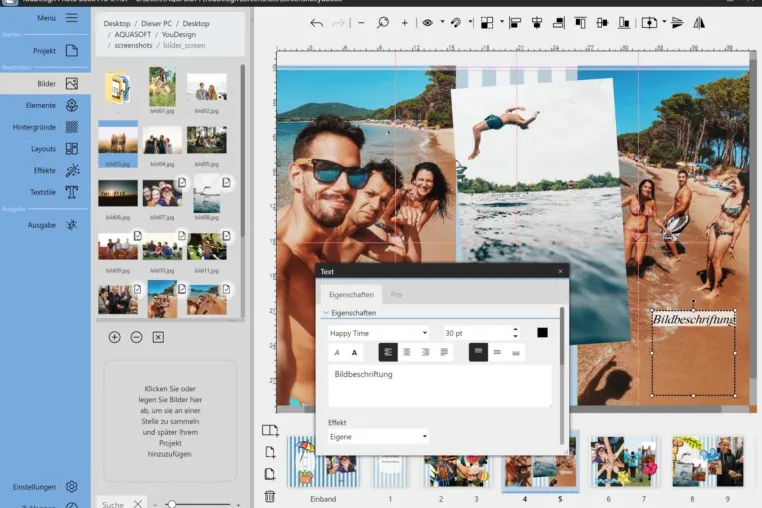Open the Projekt section
762x508 pixels.
tap(45, 51)
